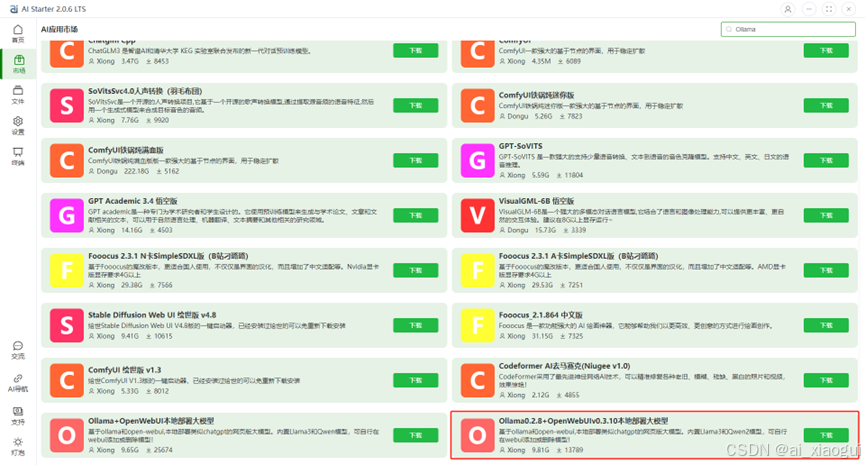
Task: Download Fooocus 2.3.1 A卡 SimpleSDXL
Action: click(826, 270)
